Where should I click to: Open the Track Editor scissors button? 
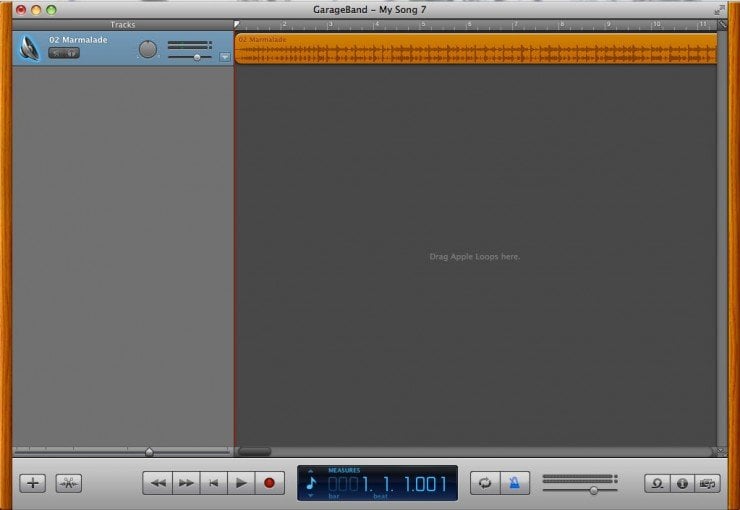(68, 483)
